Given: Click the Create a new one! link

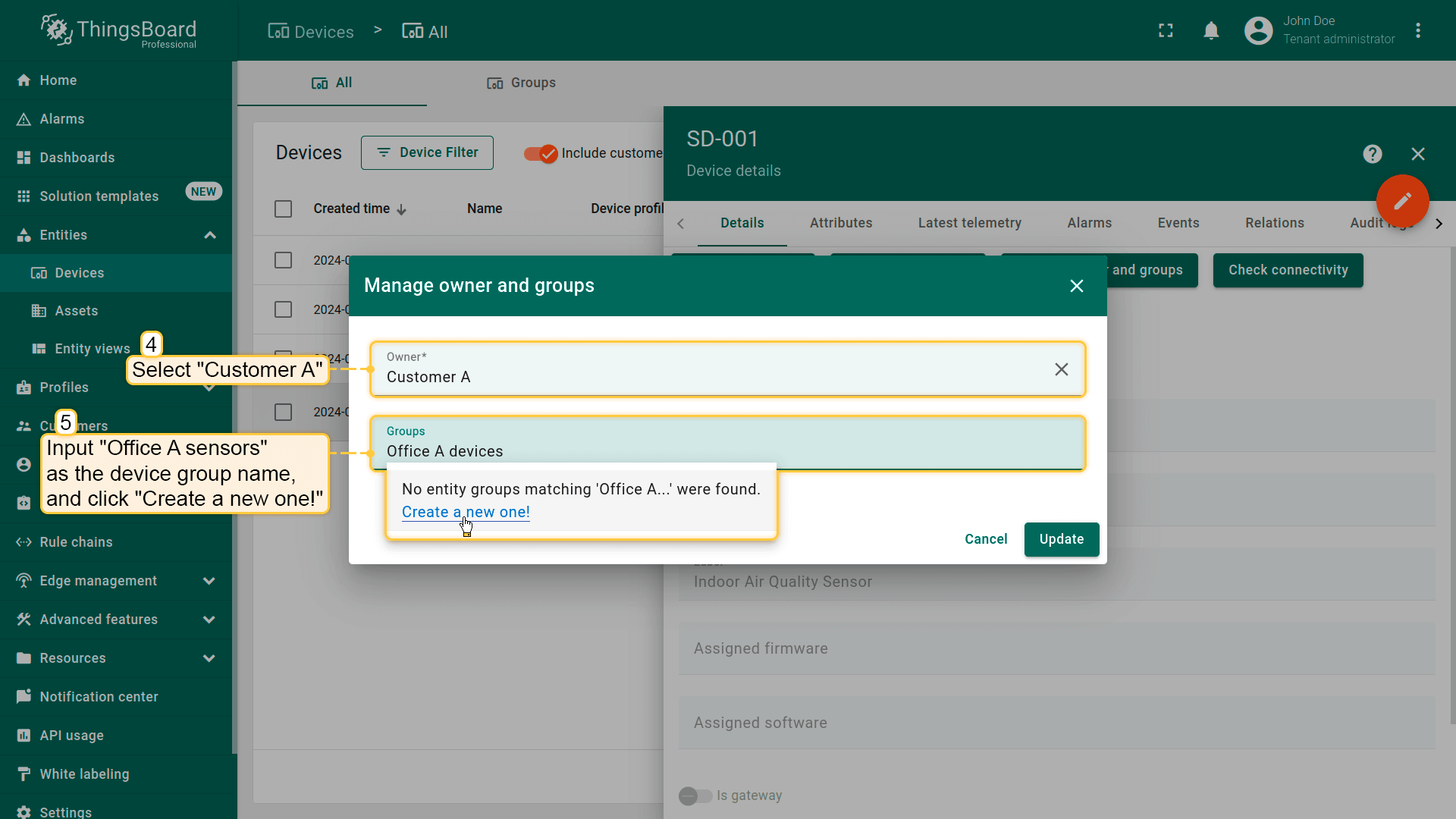Looking at the screenshot, I should pyautogui.click(x=466, y=512).
